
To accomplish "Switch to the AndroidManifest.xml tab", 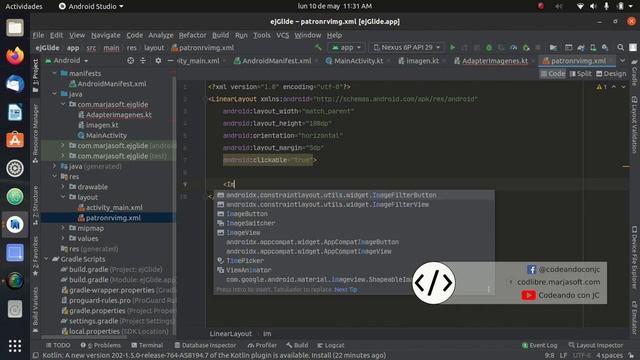I will click(272, 61).
